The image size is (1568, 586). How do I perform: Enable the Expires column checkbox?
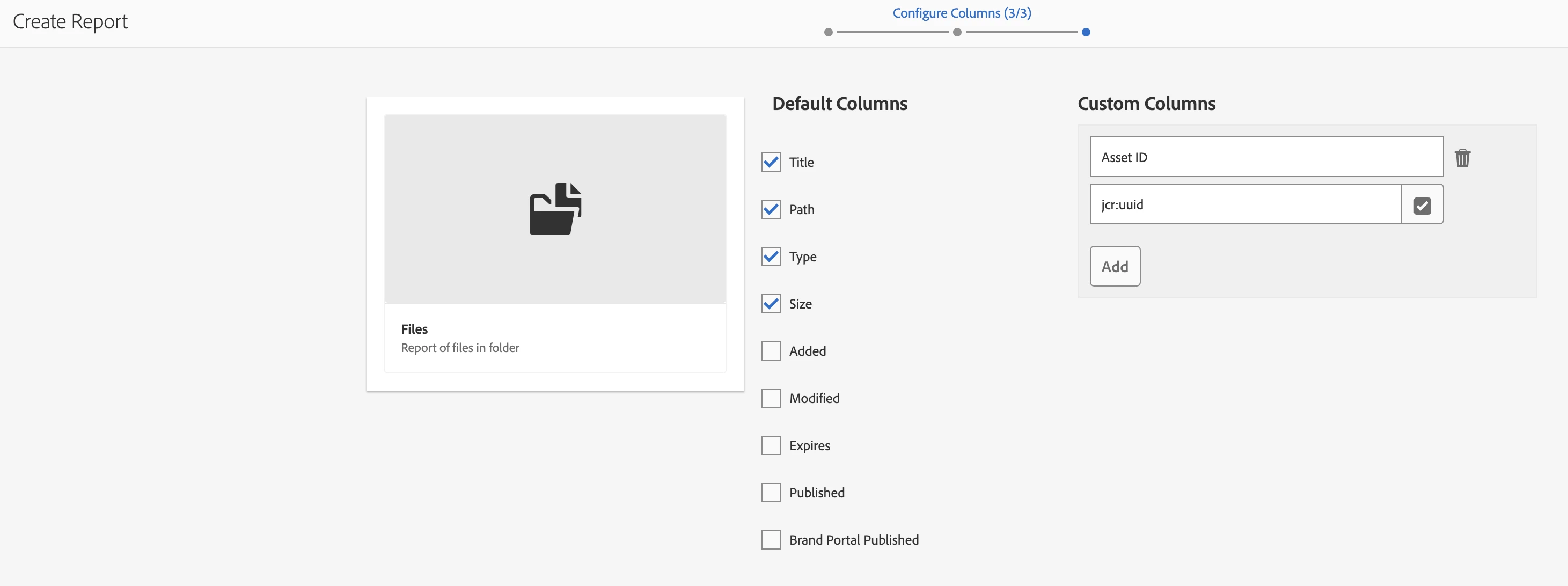[x=771, y=445]
